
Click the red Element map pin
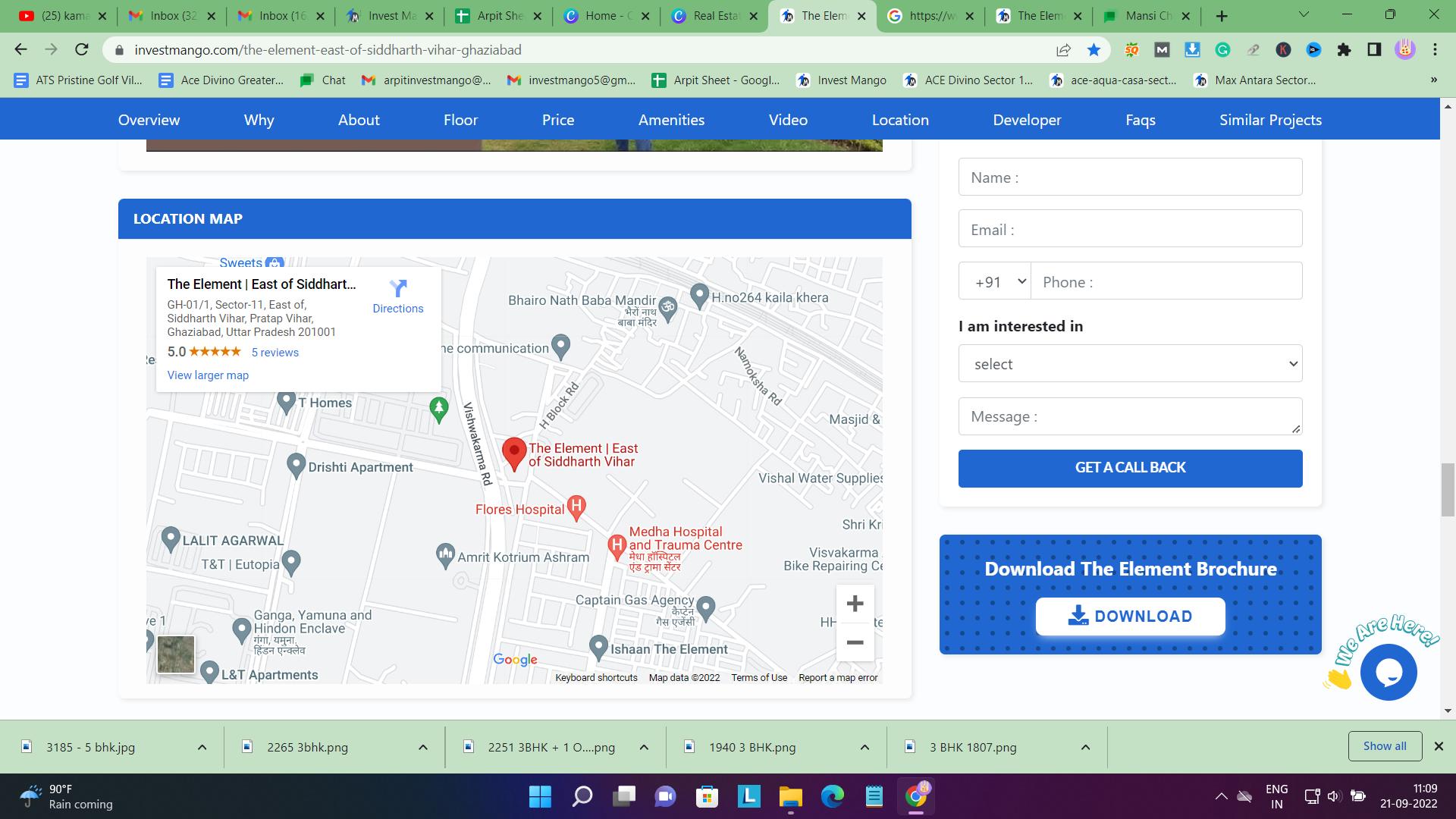pyautogui.click(x=514, y=453)
